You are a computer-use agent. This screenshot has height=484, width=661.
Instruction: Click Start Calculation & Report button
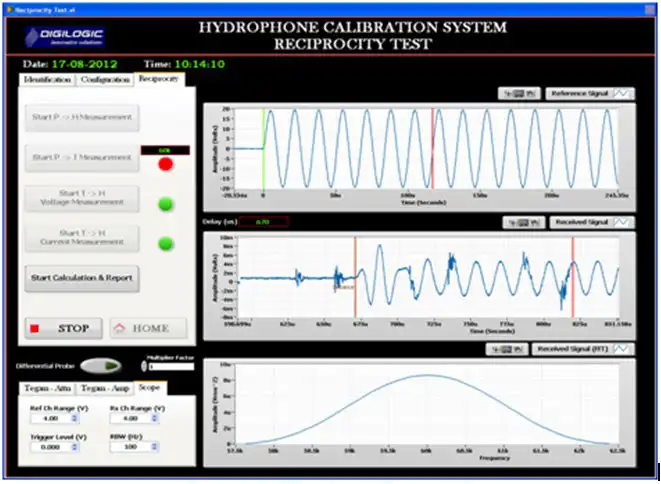(x=82, y=277)
